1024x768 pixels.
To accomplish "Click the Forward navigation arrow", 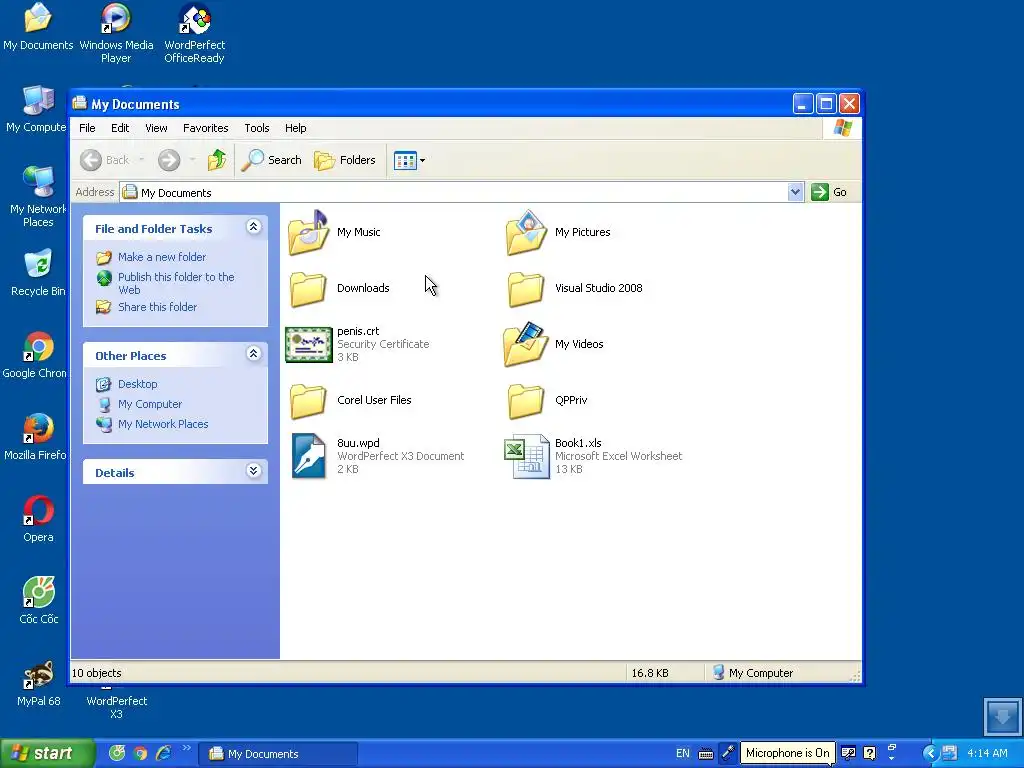I will point(169,160).
